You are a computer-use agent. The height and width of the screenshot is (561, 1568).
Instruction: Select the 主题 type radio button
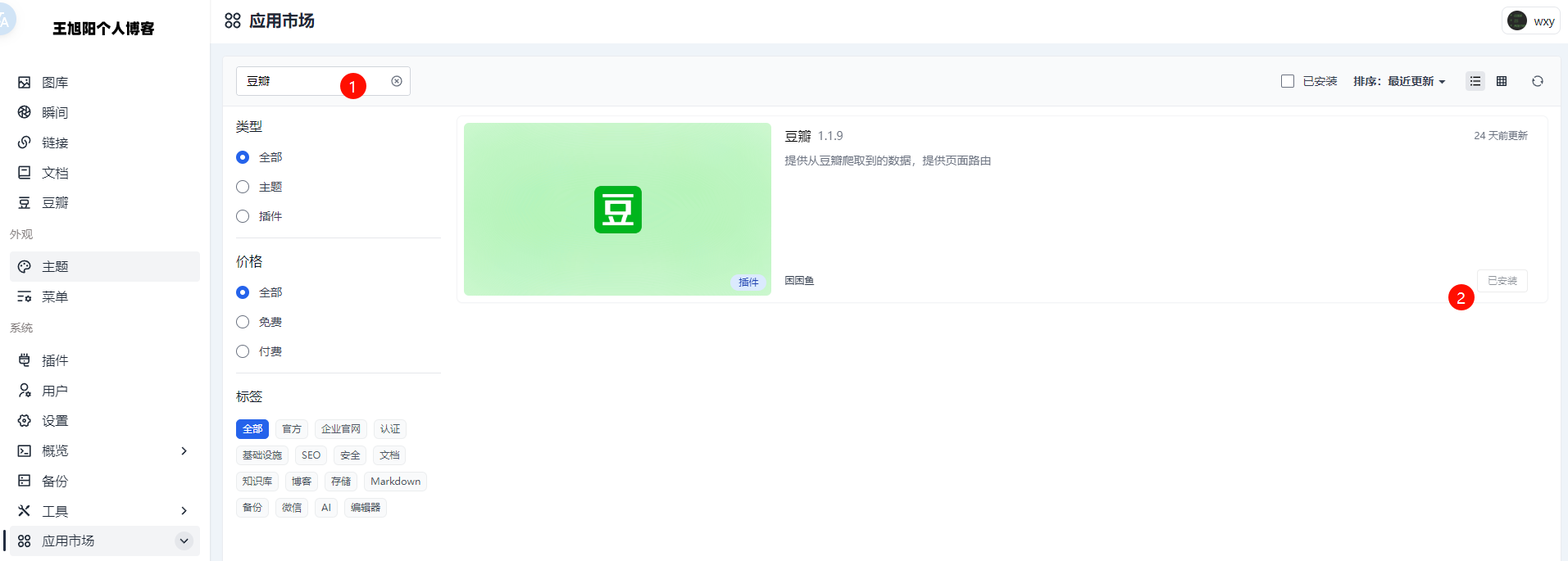pos(243,187)
